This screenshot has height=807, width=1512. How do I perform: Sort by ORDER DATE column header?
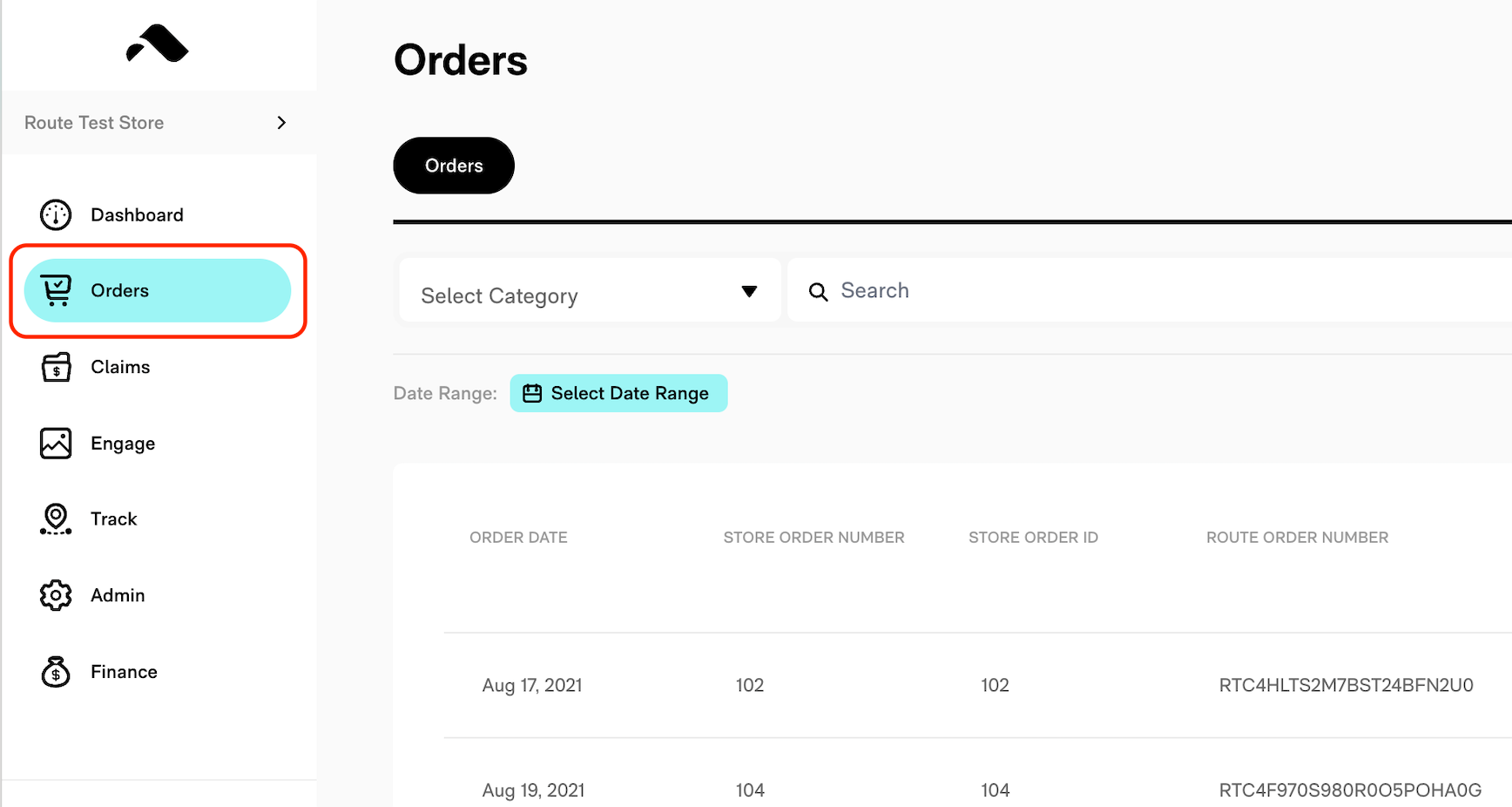tap(518, 538)
